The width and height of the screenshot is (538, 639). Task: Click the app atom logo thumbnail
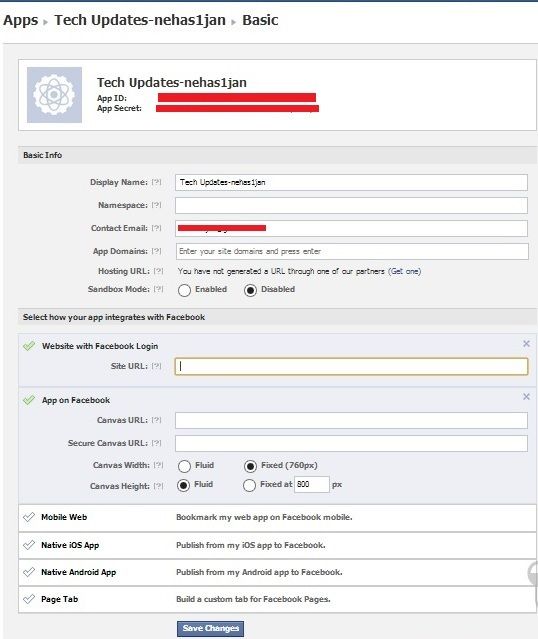[x=54, y=95]
